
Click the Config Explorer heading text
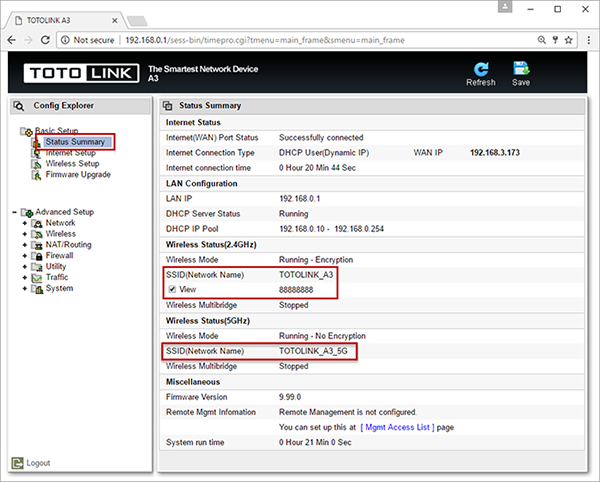pyautogui.click(x=64, y=106)
